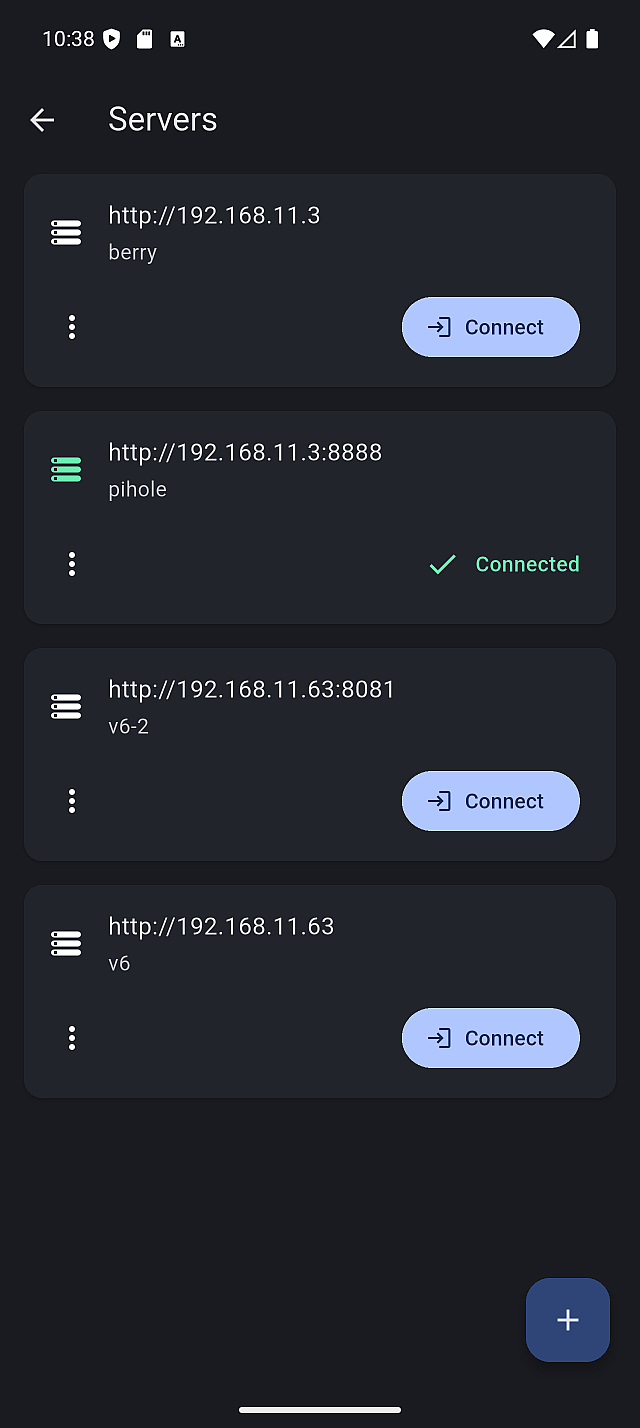Viewport: 640px width, 1428px height.
Task: Open the berry server options menu
Action: pos(72,327)
